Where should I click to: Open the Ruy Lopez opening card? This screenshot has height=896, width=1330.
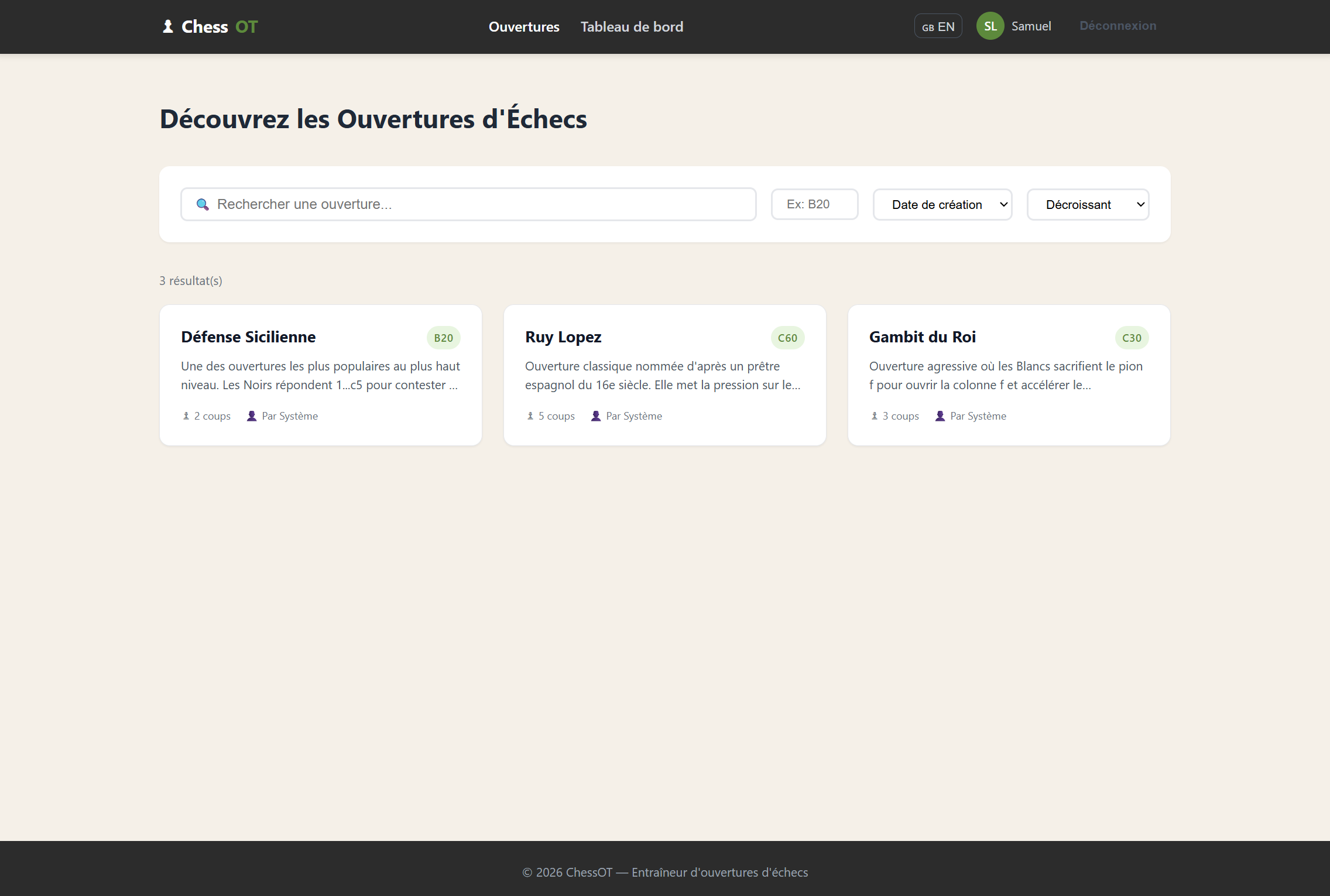[x=664, y=375]
